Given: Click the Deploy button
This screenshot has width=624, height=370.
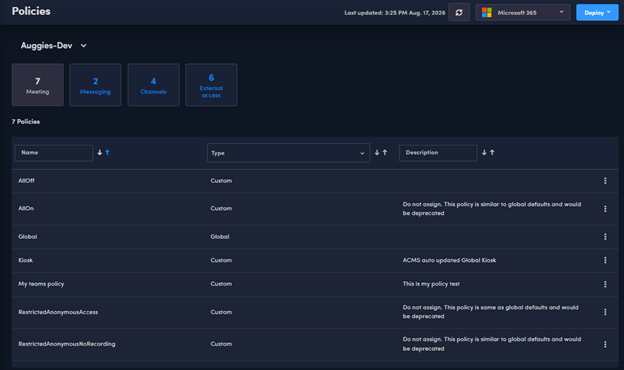Looking at the screenshot, I should pyautogui.click(x=597, y=12).
